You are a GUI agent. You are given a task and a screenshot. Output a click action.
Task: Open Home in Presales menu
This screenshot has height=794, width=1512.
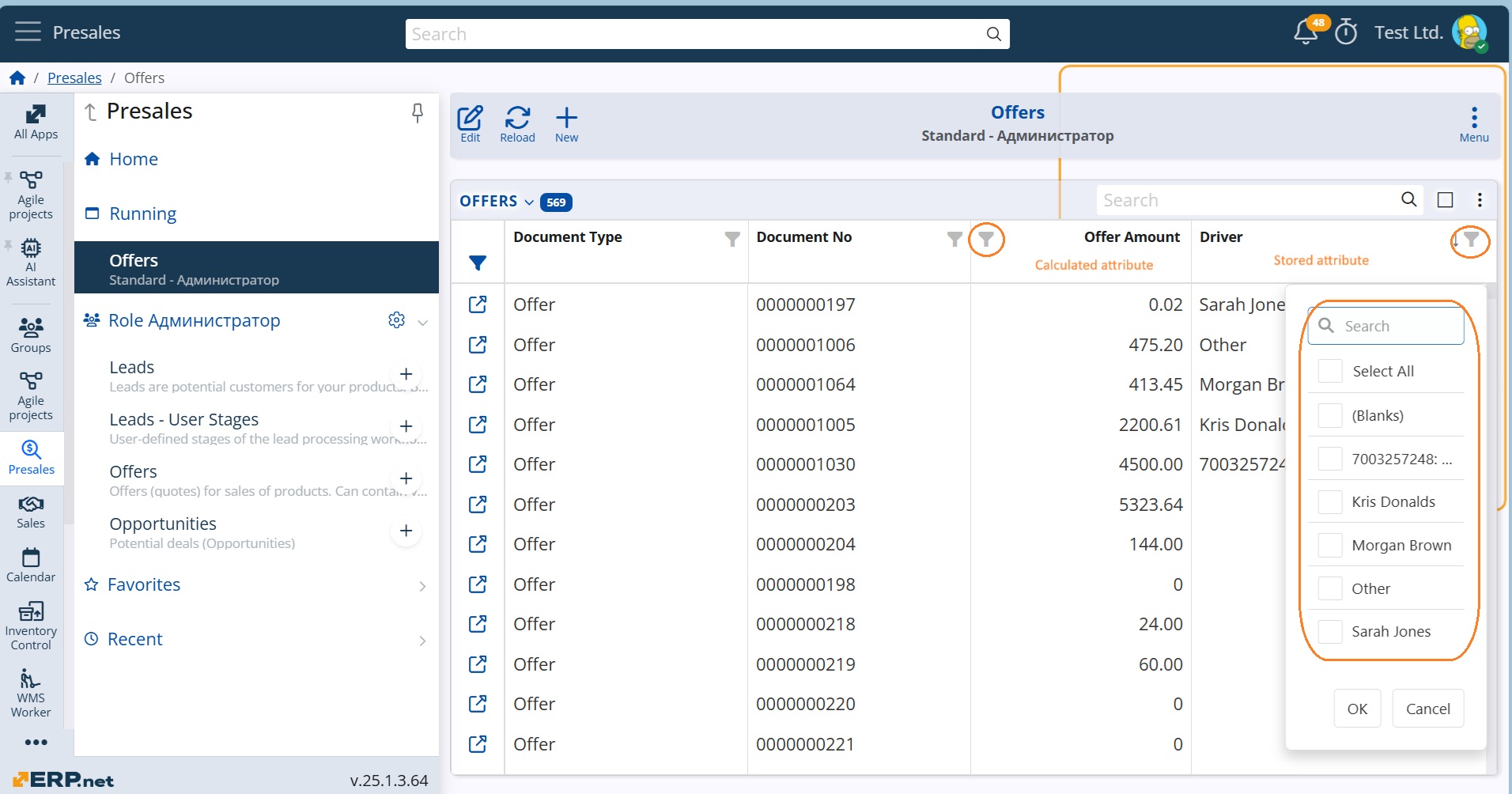pos(134,159)
